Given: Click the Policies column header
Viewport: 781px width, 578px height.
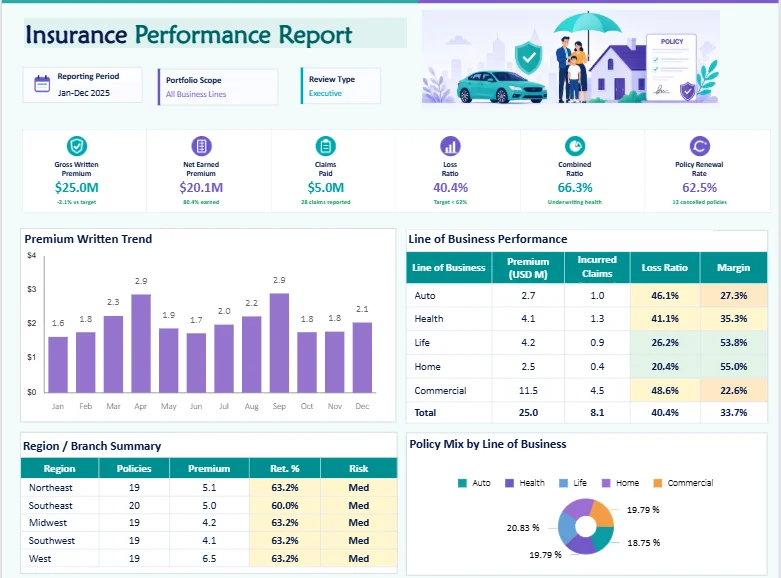Looking at the screenshot, I should pos(134,468).
